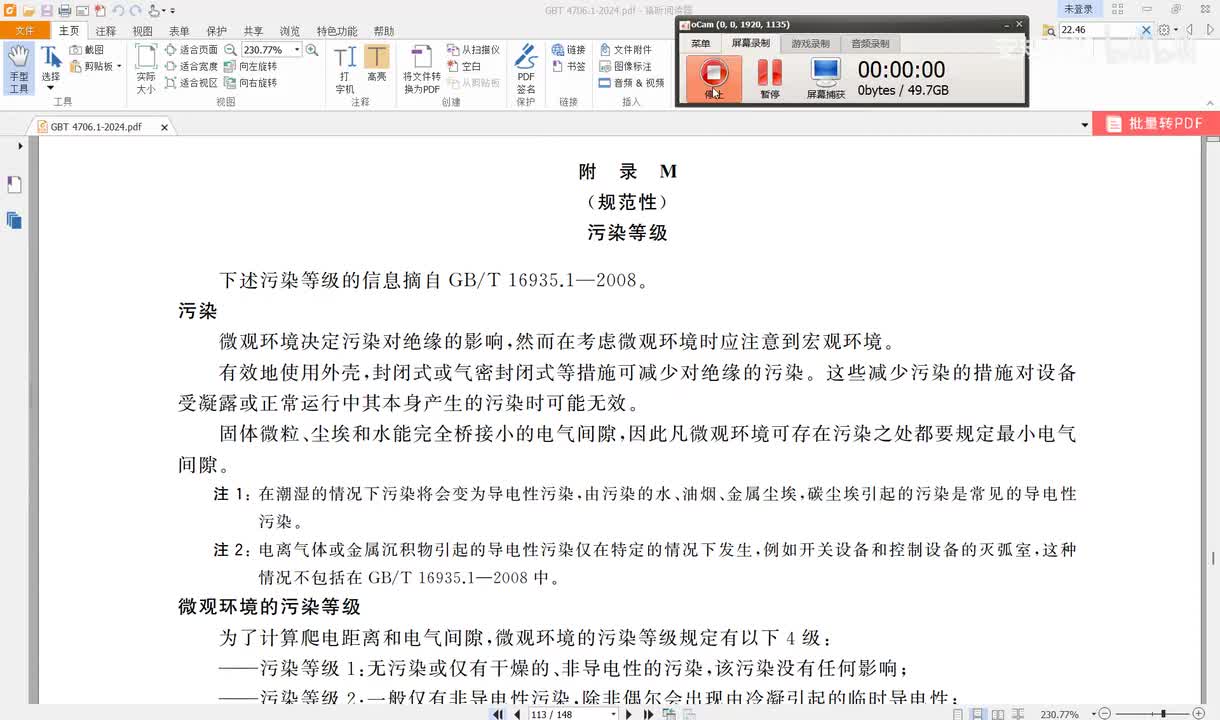Rotate view left (向左旋转)
The width and height of the screenshot is (1220, 720).
[x=251, y=66]
